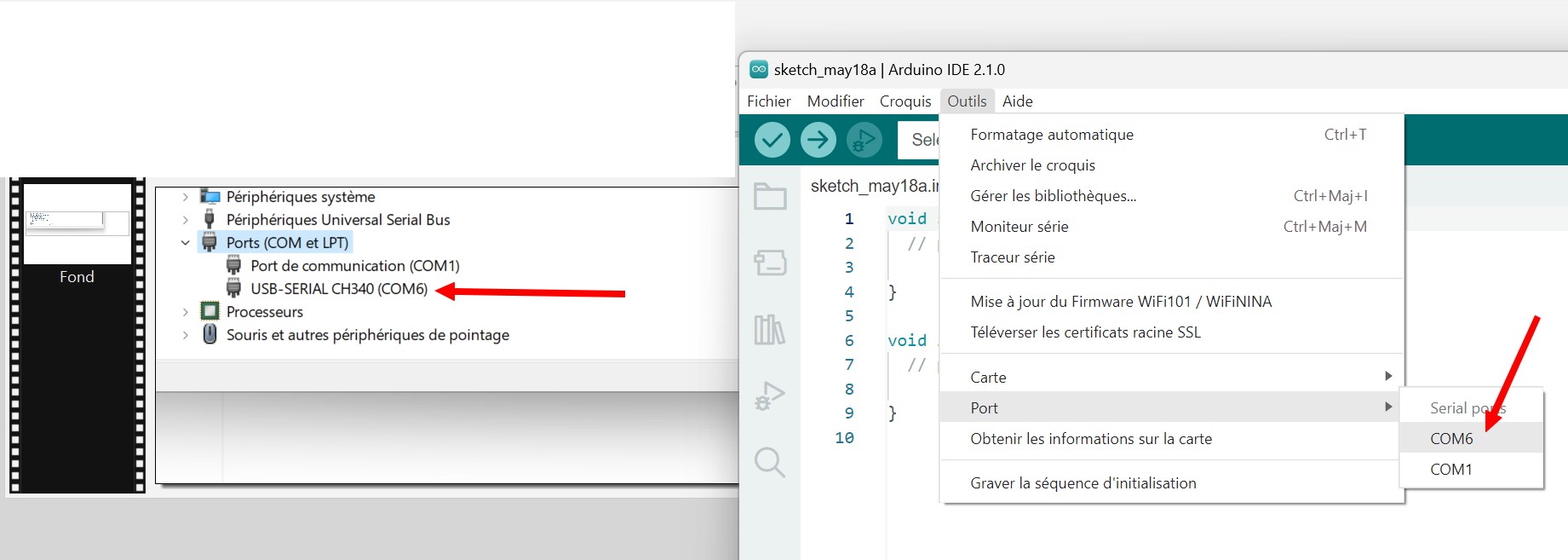1568x560 pixels.
Task: Open Moniteur série from the menu
Action: [x=1170, y=227]
